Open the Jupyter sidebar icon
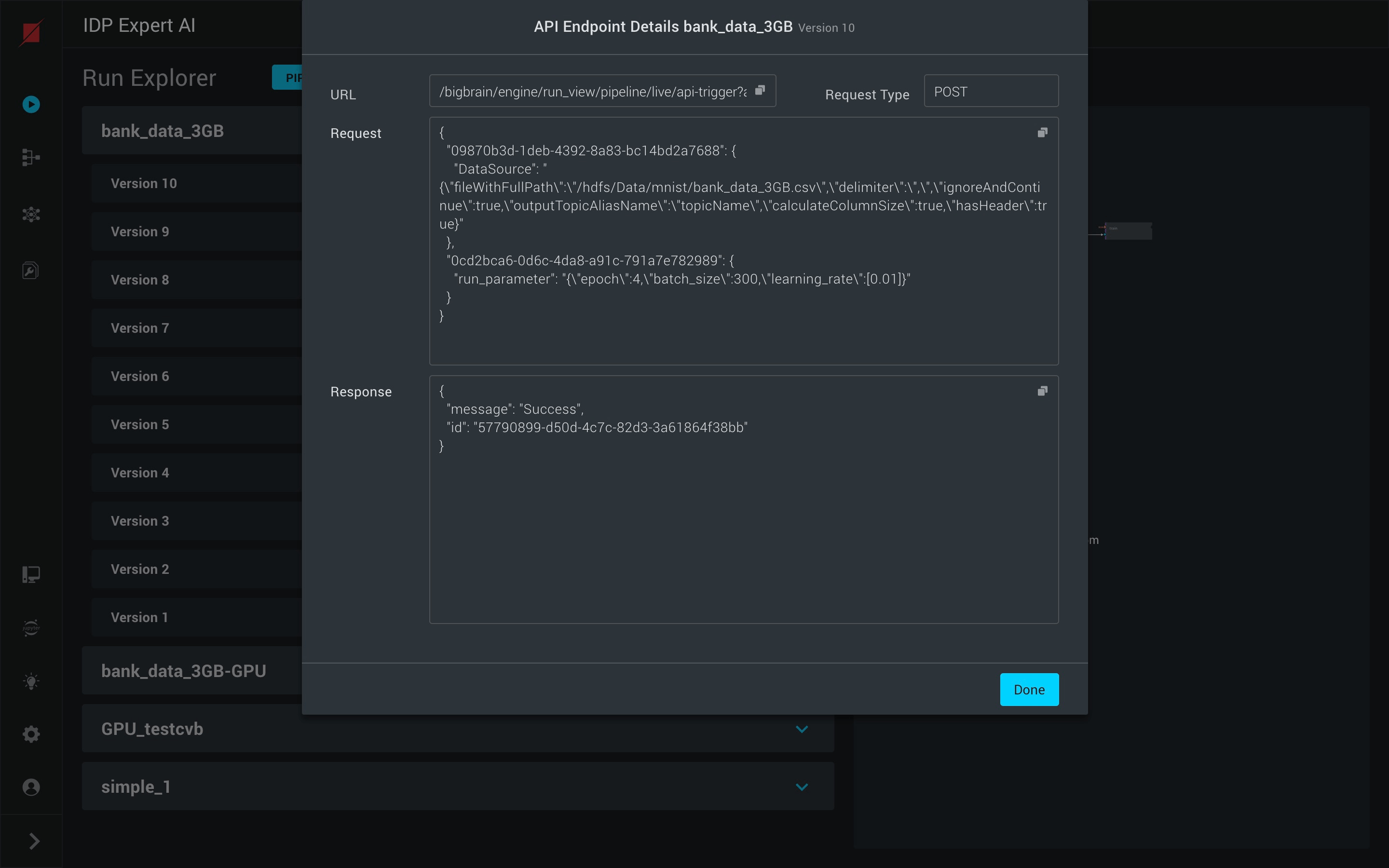 click(31, 627)
